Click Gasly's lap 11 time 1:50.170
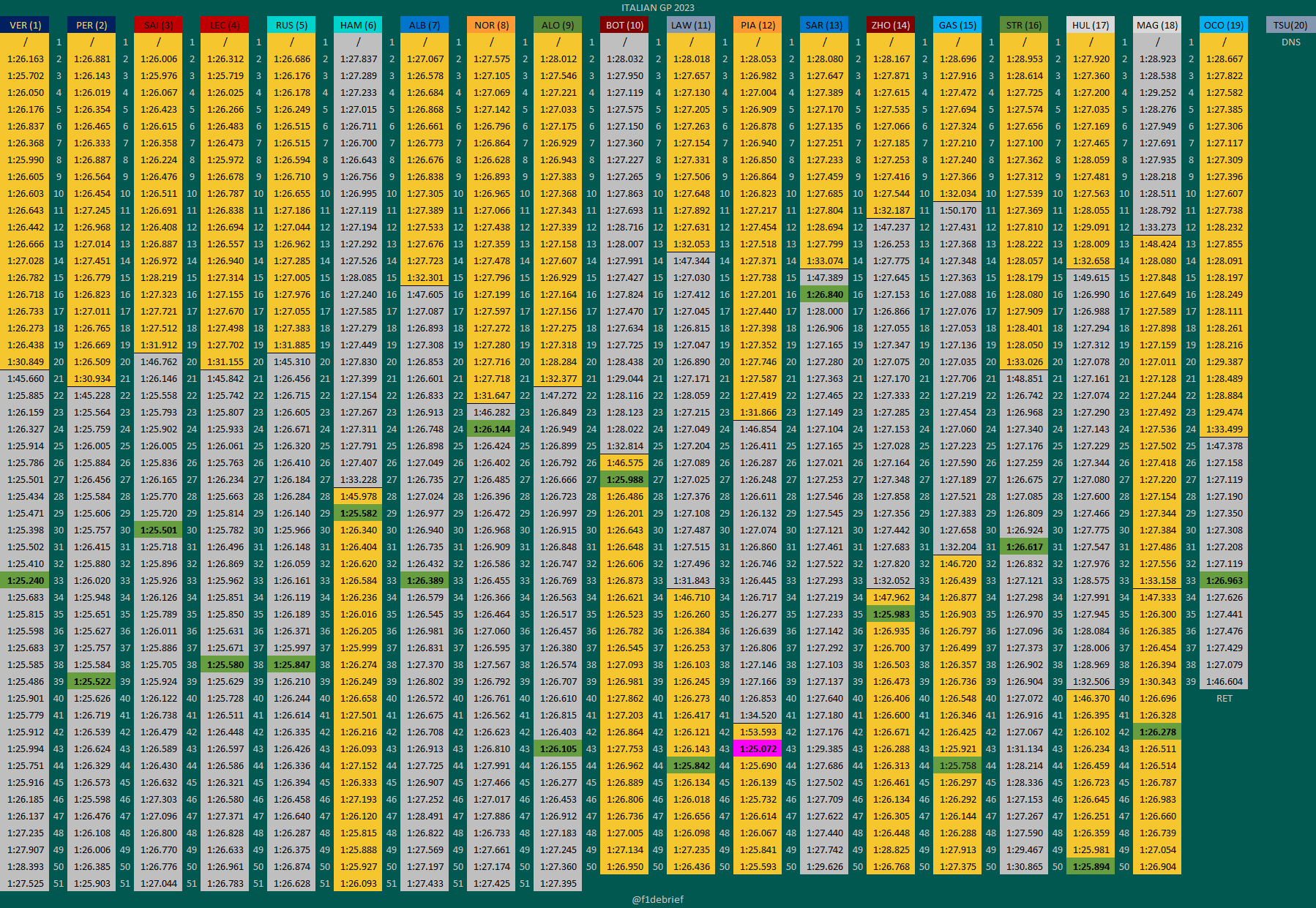The width and height of the screenshot is (1316, 908). click(x=958, y=210)
